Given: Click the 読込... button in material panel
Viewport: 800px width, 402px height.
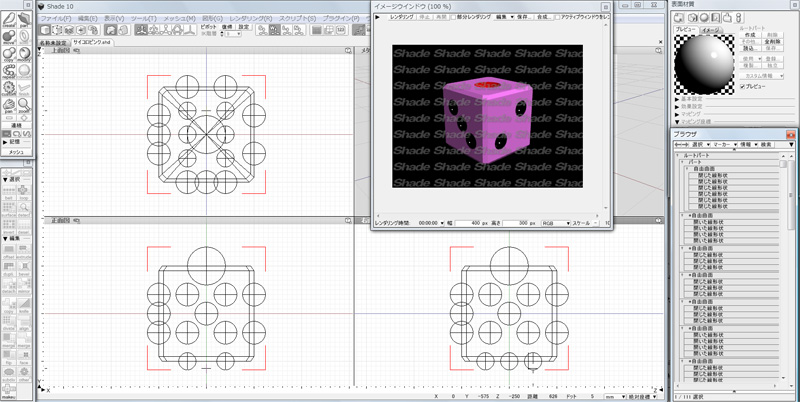Looking at the screenshot, I should point(749,48).
